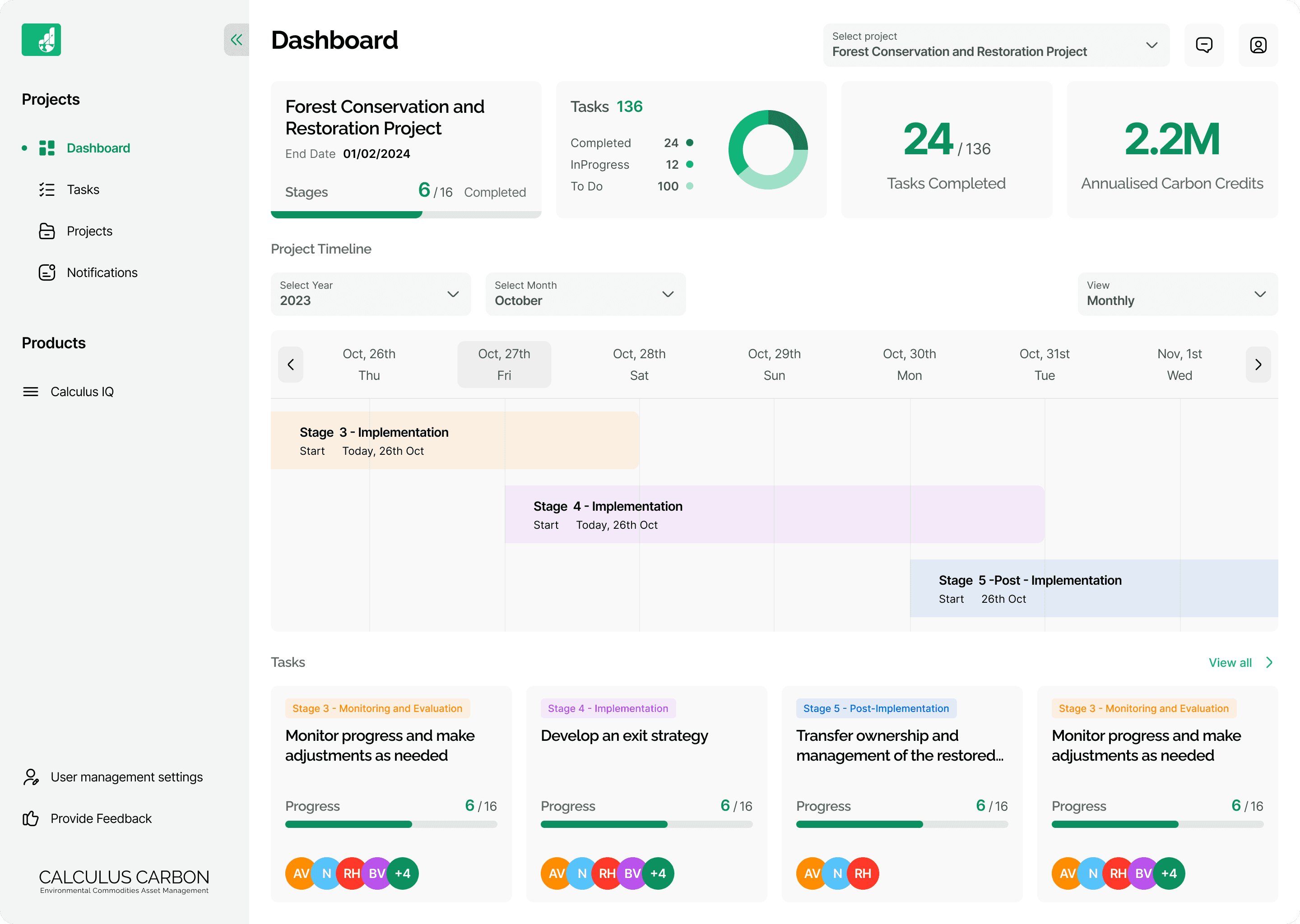This screenshot has width=1300, height=924.
Task: Click the Stages progress bar
Action: pos(405,214)
